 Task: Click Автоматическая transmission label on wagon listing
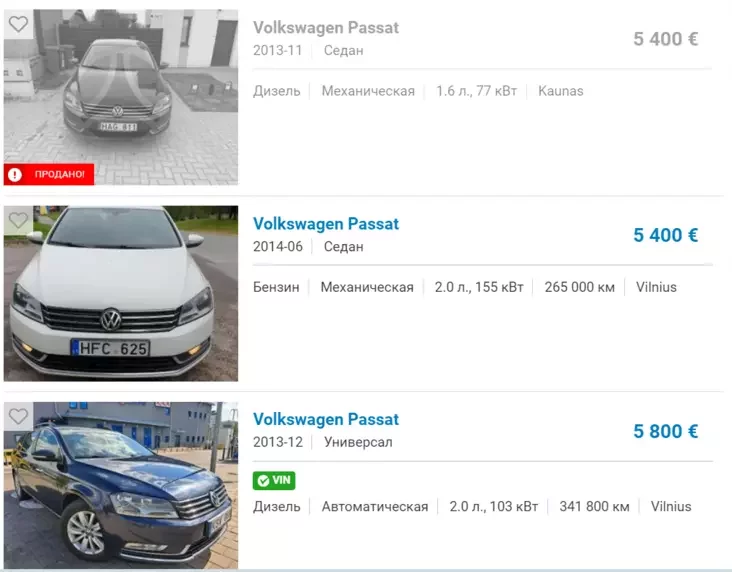click(375, 507)
